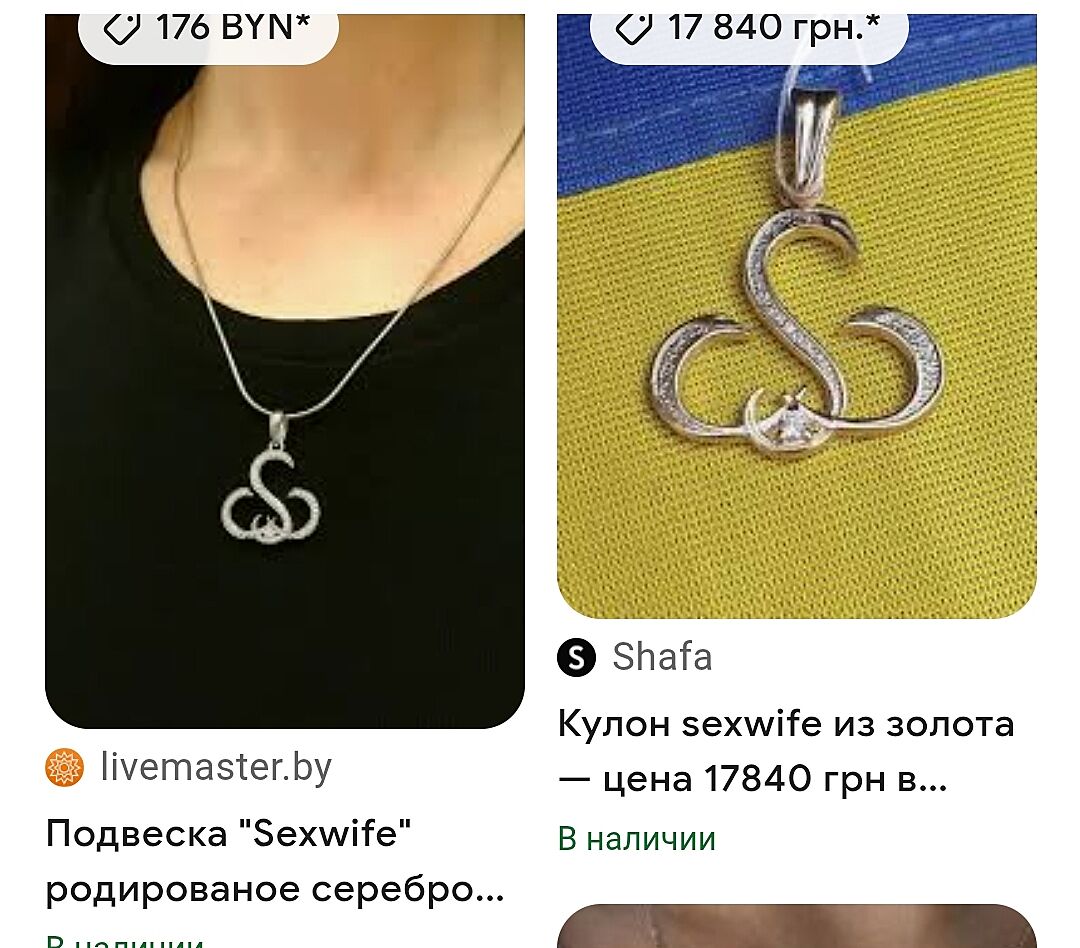Click the price tag icon beside 176 BYN

pos(122,29)
